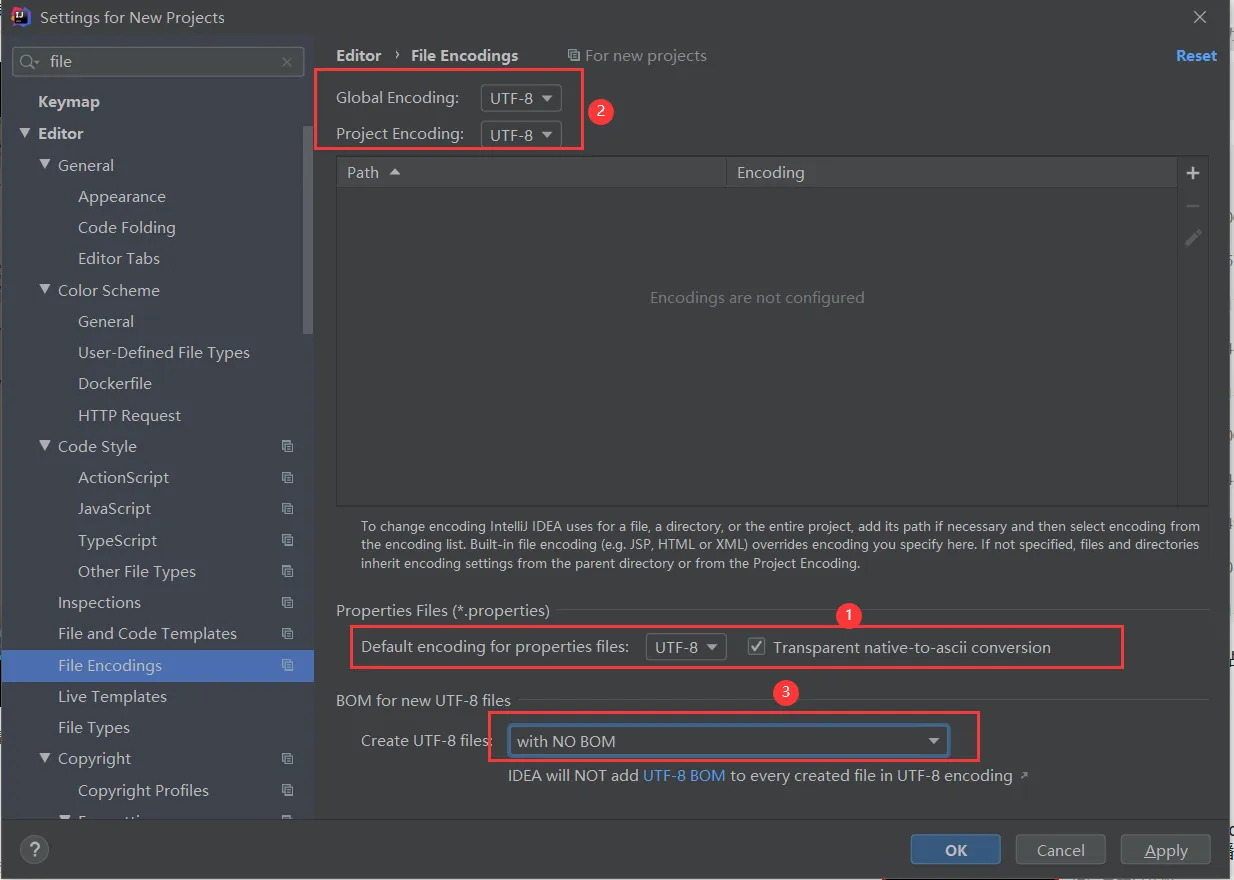Image resolution: width=1234 pixels, height=880 pixels.
Task: Open Editor Tabs settings page
Action: 119,259
